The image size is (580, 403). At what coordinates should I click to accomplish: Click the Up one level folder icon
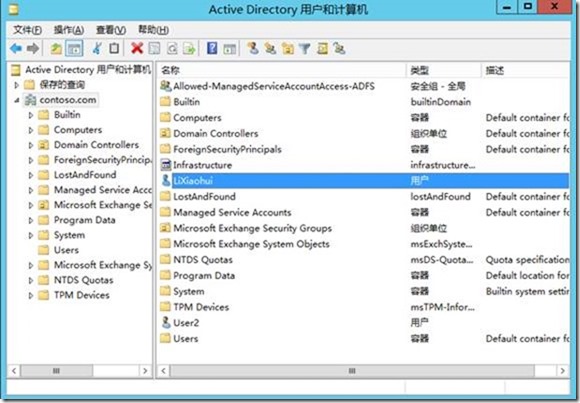56,48
